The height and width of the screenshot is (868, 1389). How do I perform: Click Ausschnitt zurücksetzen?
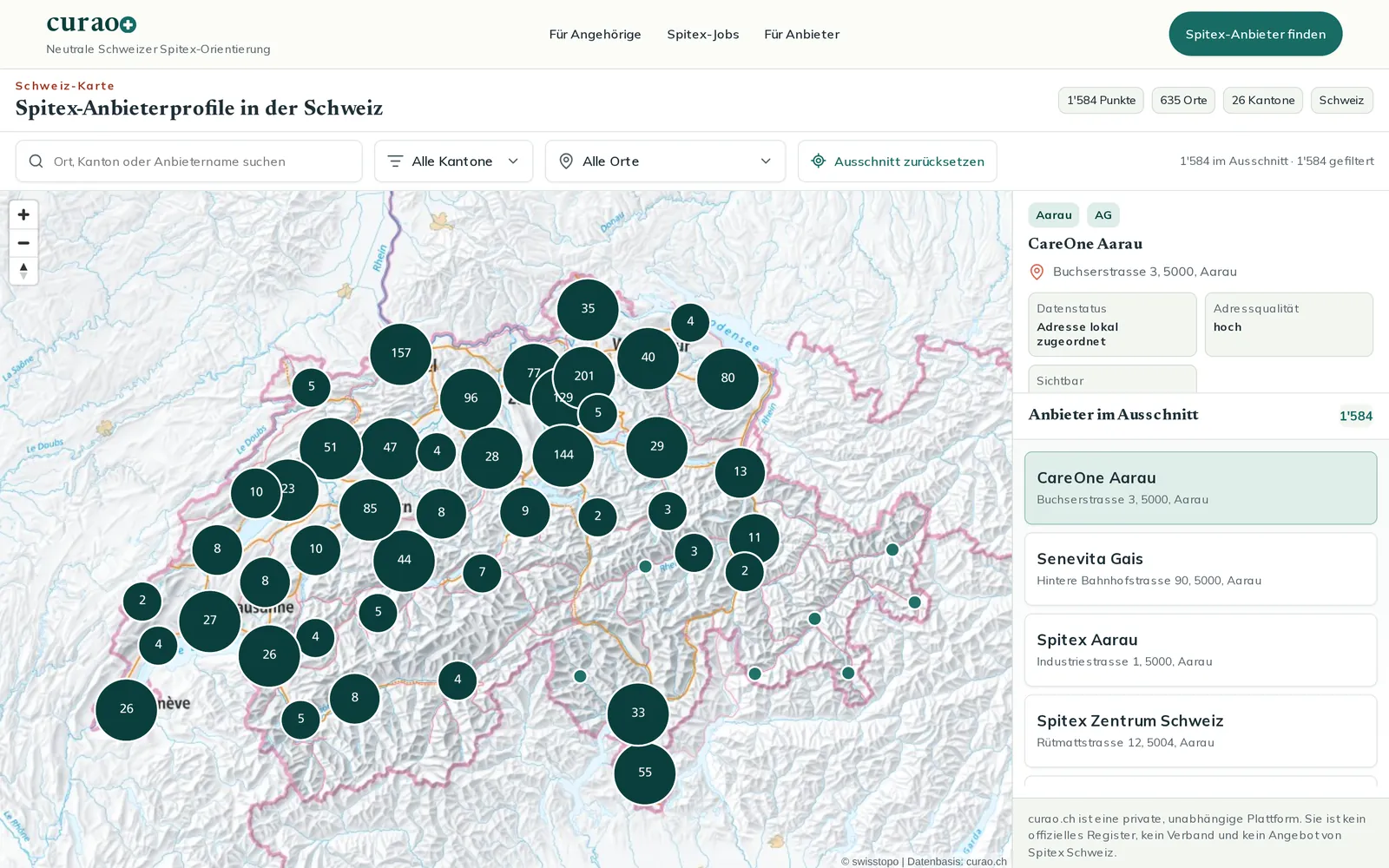[x=897, y=161]
